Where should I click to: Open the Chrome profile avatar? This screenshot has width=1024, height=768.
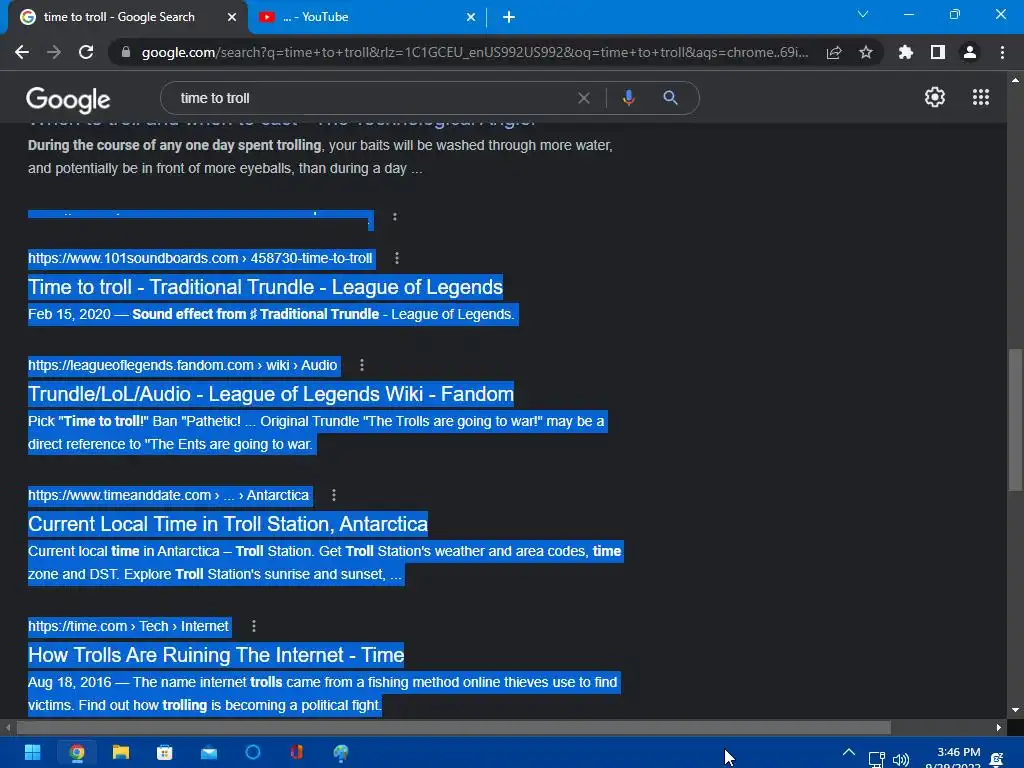[970, 52]
